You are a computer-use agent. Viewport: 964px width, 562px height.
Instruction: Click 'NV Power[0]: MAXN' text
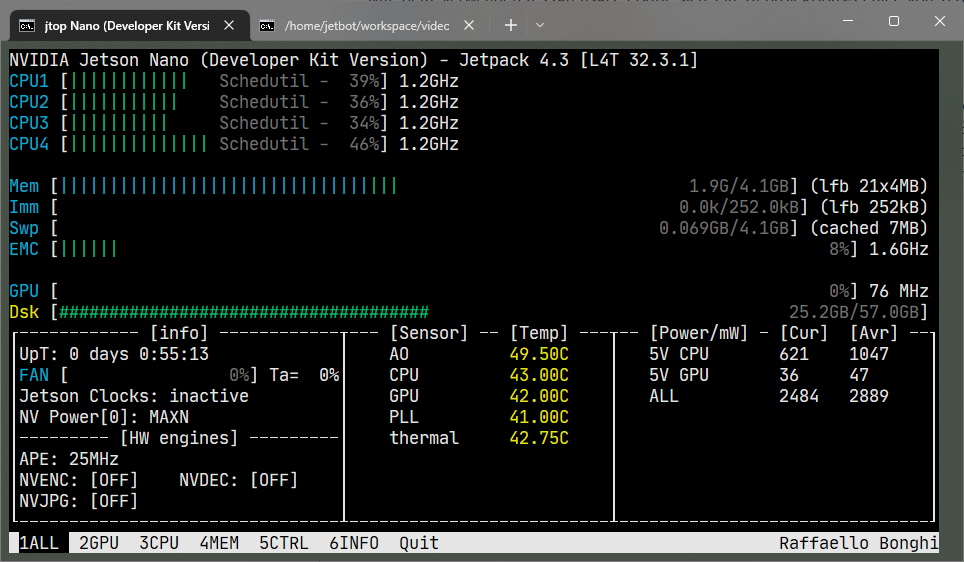(x=104, y=417)
